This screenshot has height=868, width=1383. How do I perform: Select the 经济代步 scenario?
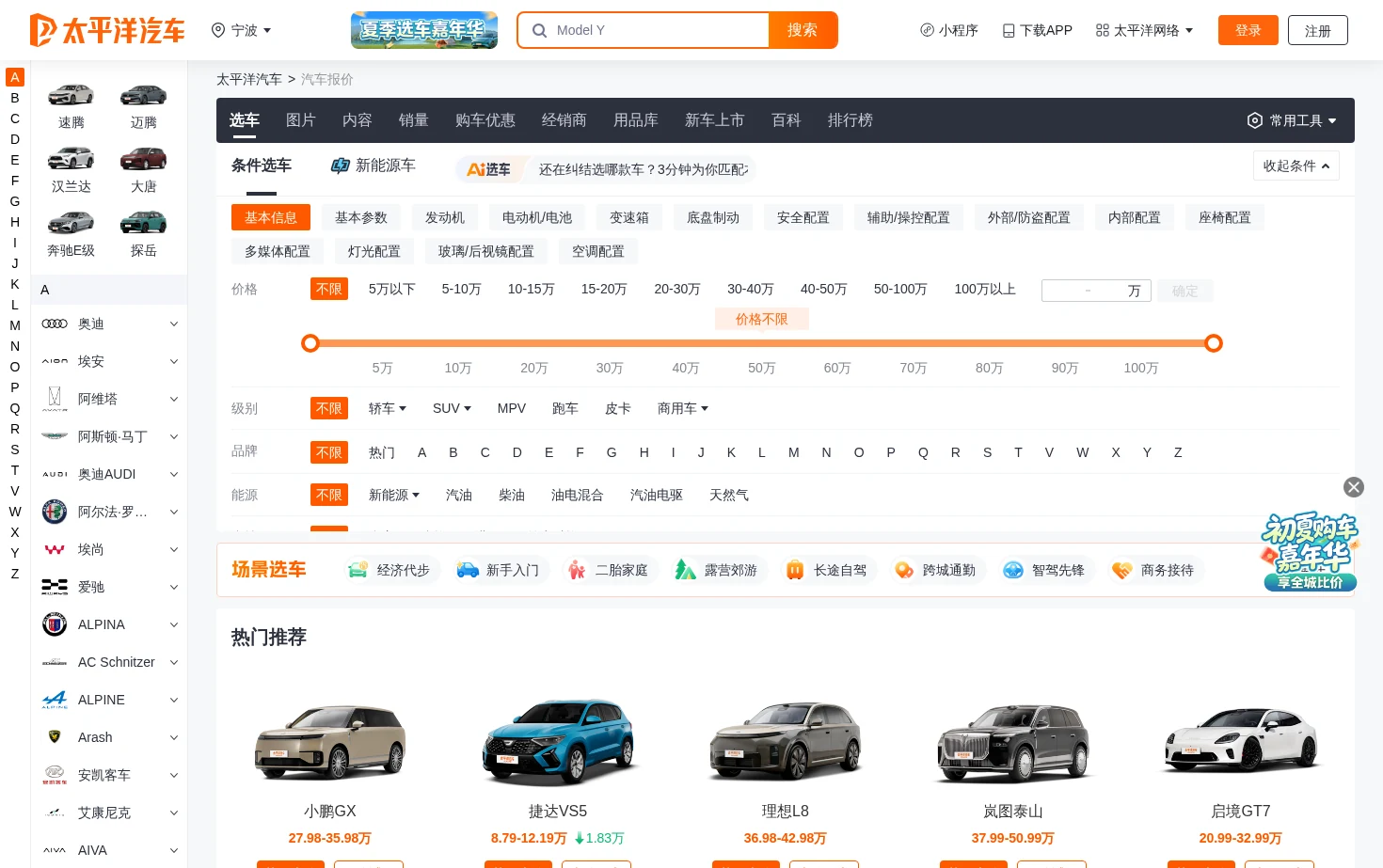pos(389,570)
